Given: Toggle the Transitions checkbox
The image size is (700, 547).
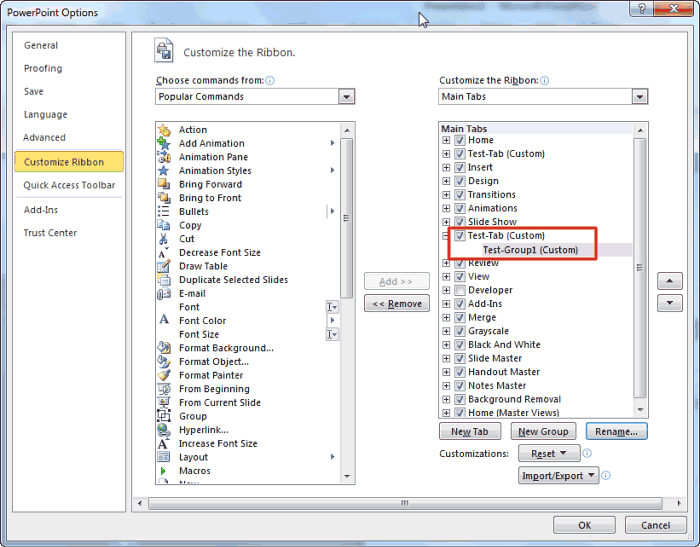Looking at the screenshot, I should (x=460, y=195).
